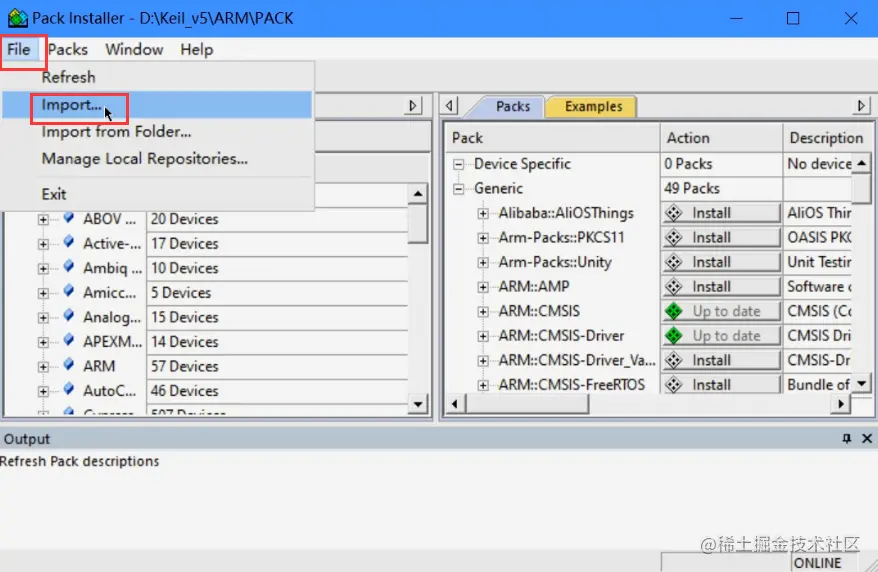Open the Help menu
The width and height of the screenshot is (878, 572).
tap(197, 49)
